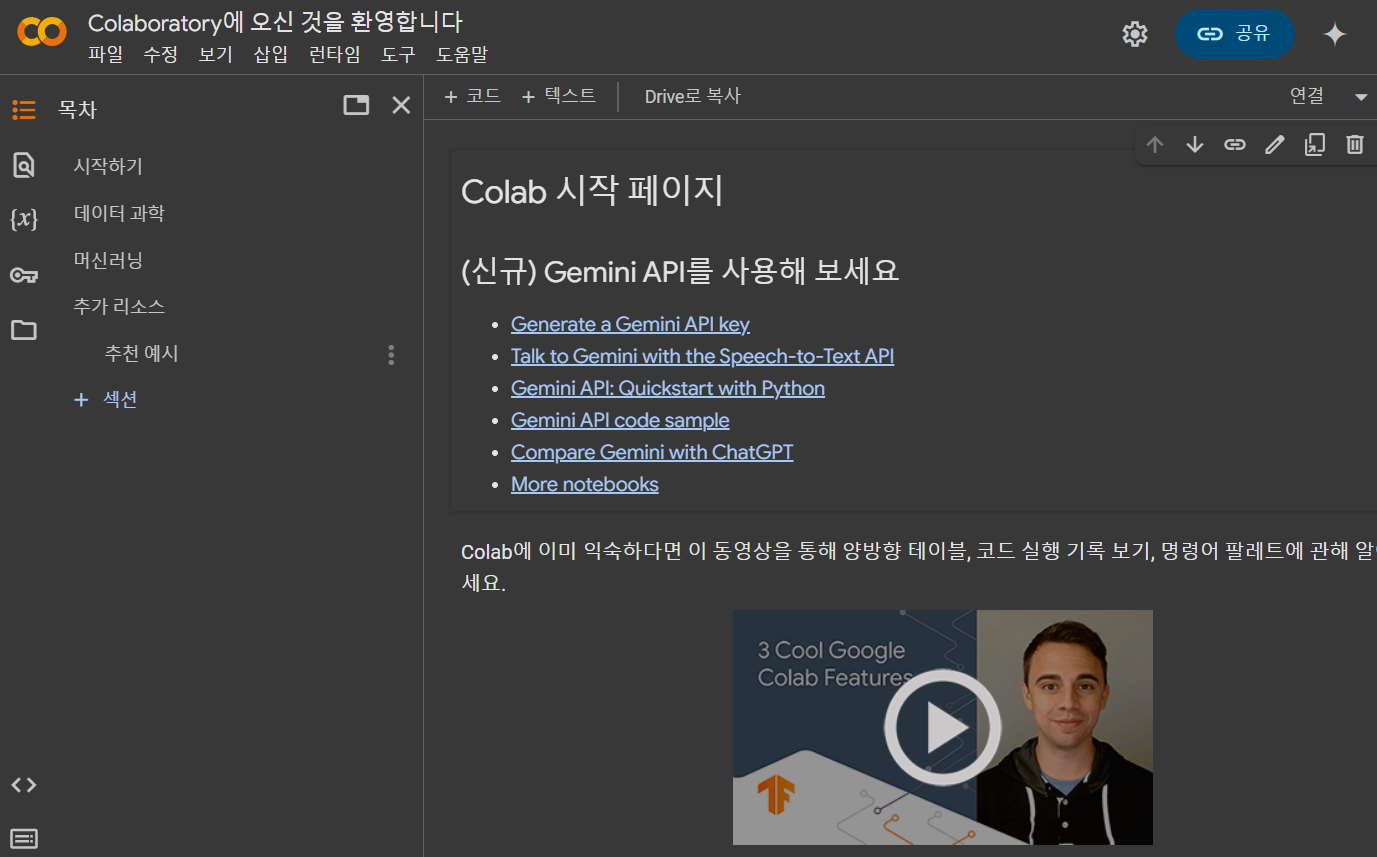Image resolution: width=1377 pixels, height=857 pixels.
Task: Go to 추천 예시 subsection in contents
Action: point(141,353)
